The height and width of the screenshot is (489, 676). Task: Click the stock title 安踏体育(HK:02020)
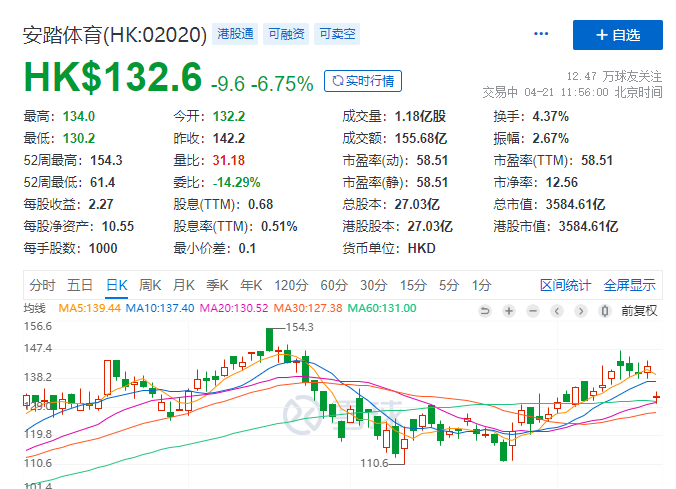click(115, 35)
